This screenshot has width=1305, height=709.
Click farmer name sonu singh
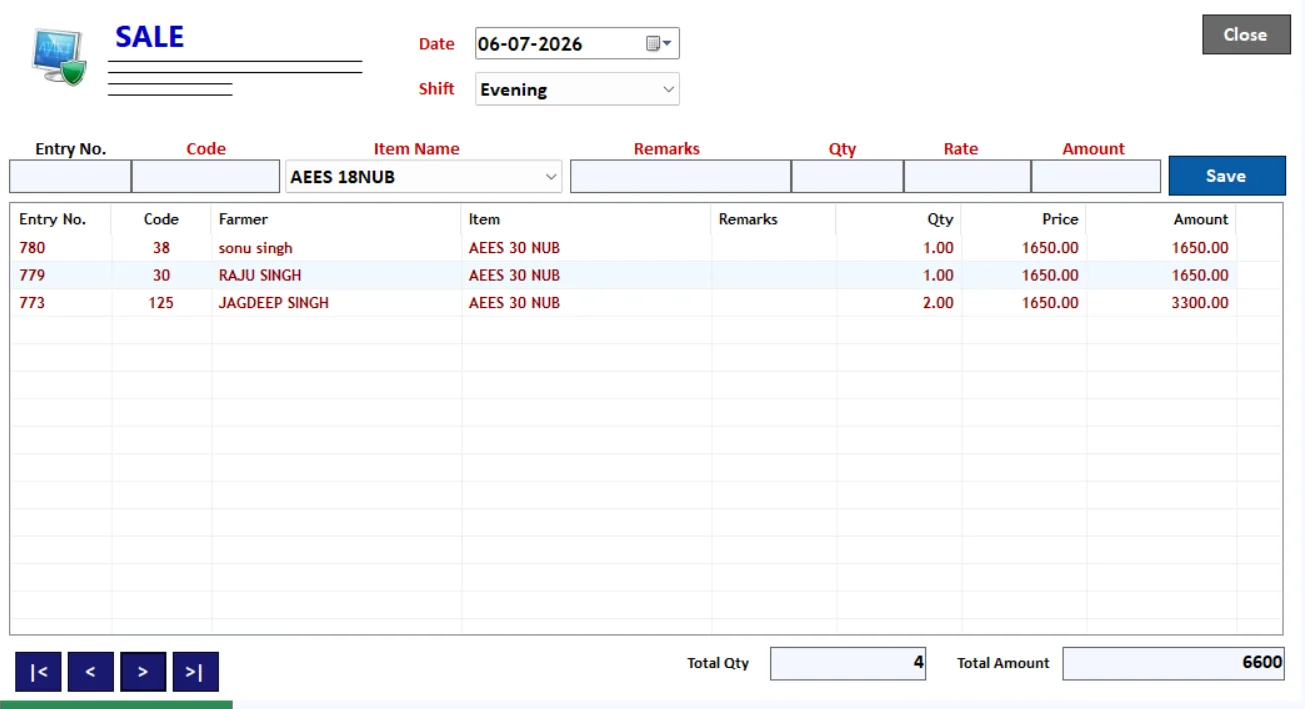click(x=255, y=248)
